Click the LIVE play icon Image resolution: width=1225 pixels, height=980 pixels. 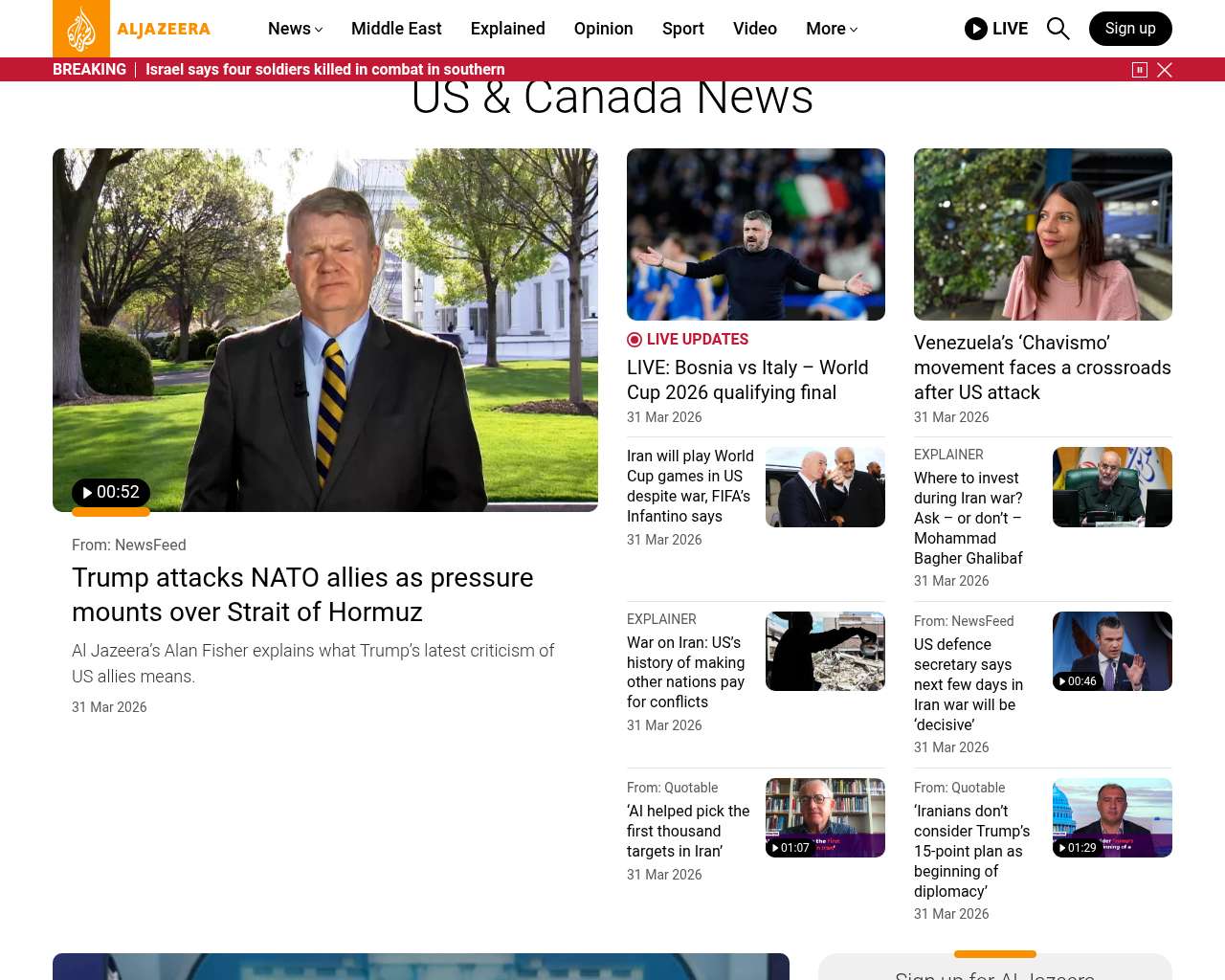pos(976,29)
